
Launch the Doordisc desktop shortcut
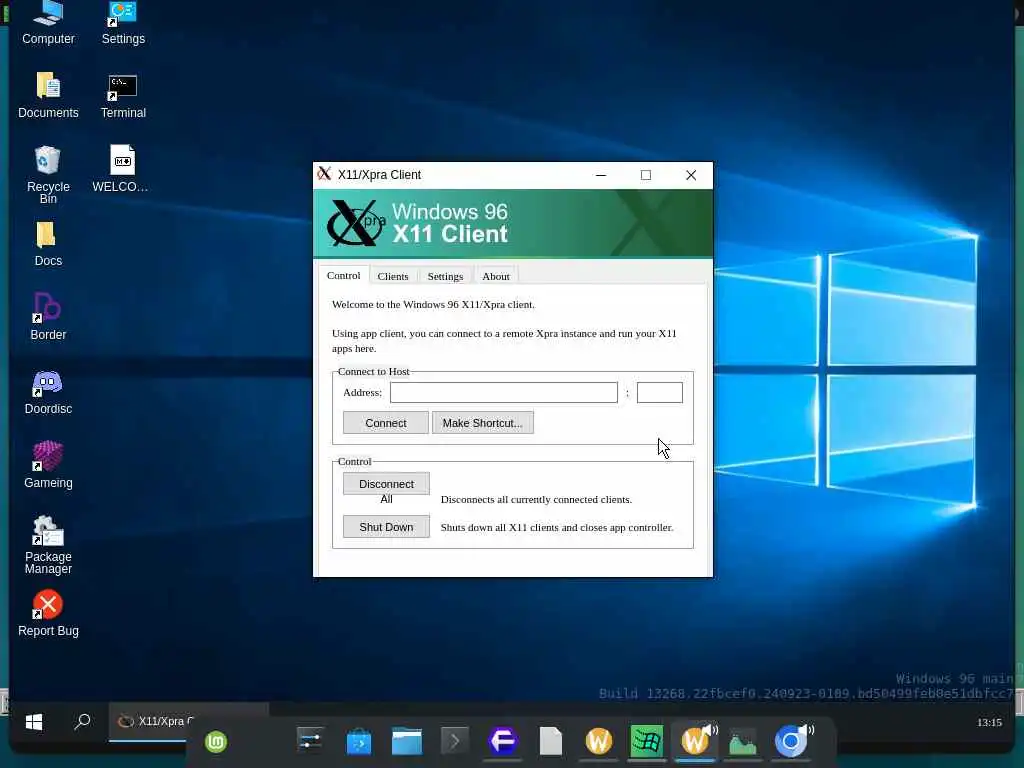pos(48,392)
